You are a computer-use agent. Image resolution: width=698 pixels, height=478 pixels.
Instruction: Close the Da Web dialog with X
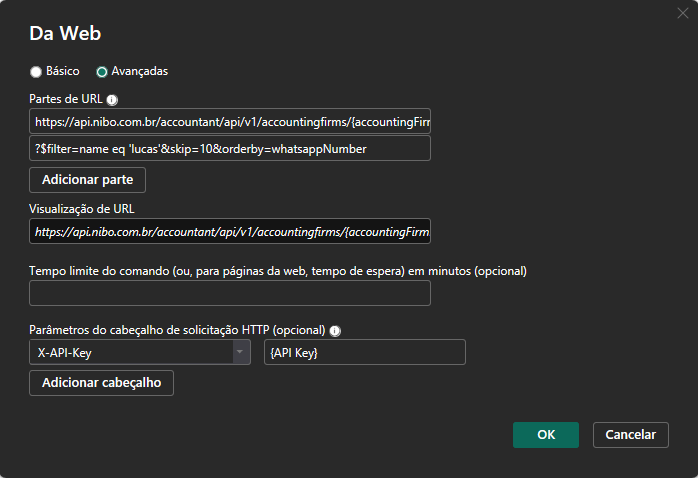tap(682, 13)
